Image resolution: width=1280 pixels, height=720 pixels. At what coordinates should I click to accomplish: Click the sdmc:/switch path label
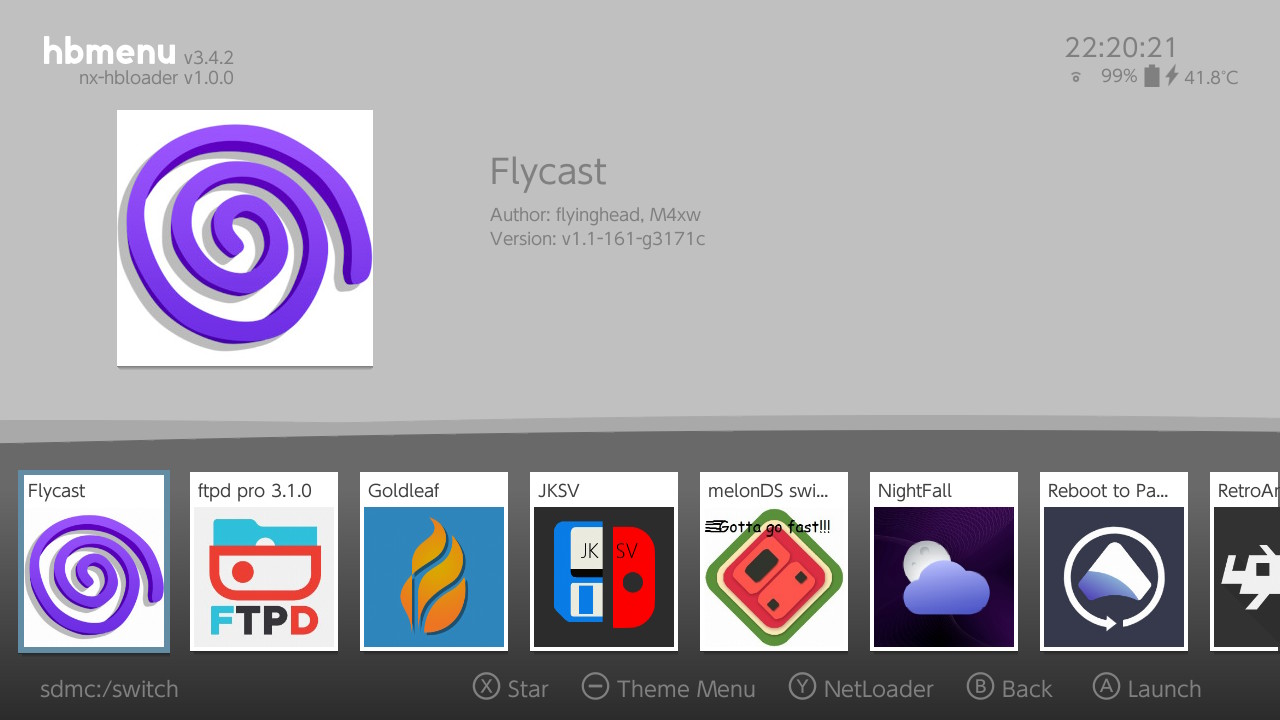click(x=108, y=689)
